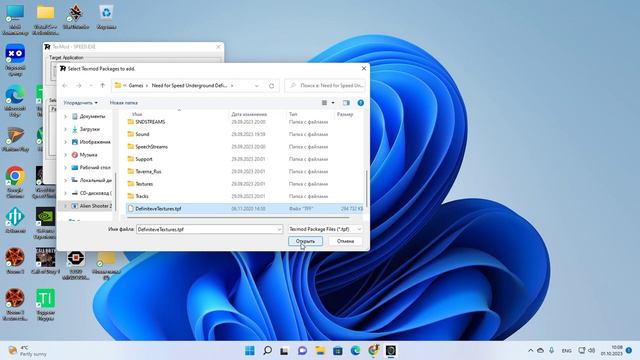The height and width of the screenshot is (360, 640).
Task: Select the Tracks folder
Action: (x=142, y=196)
